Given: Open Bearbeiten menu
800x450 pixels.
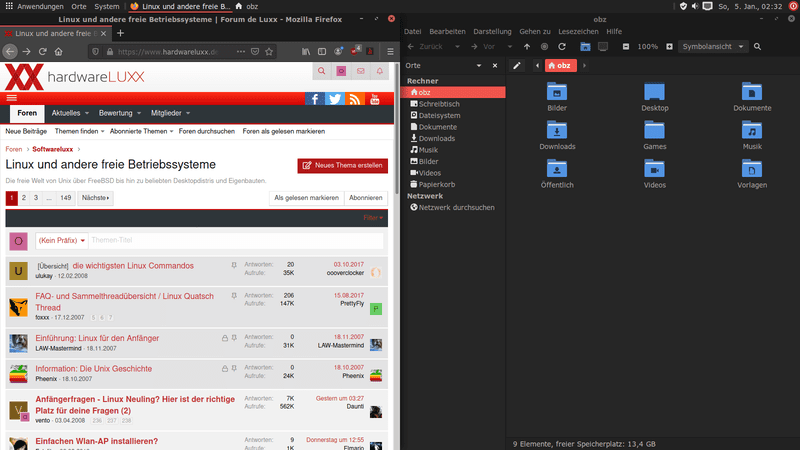Looking at the screenshot, I should (447, 32).
